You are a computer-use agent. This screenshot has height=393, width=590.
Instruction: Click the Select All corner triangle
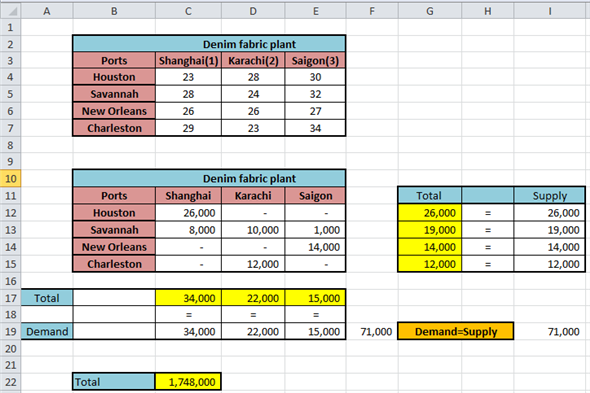pos(10,11)
